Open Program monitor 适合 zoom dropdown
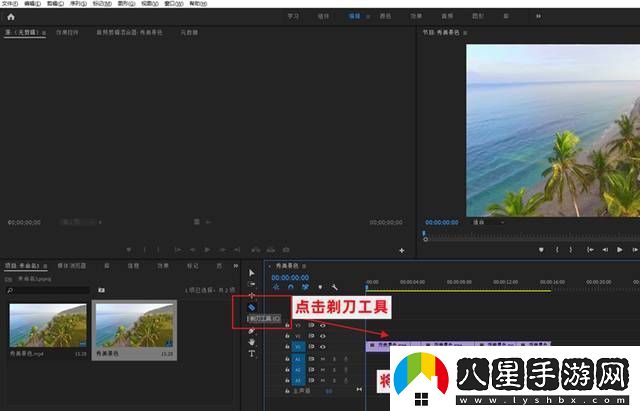 489,222
